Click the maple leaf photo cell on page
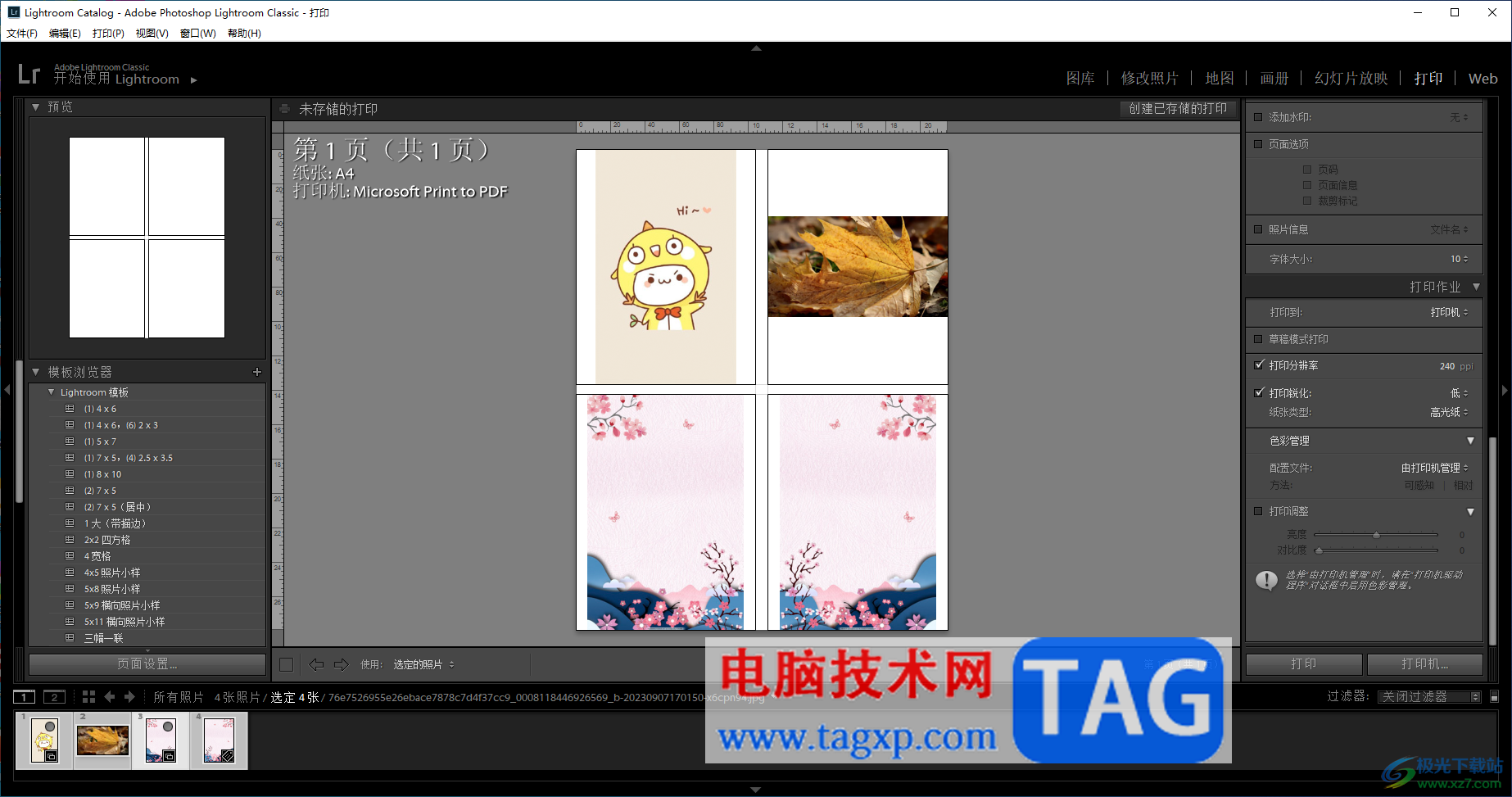The width and height of the screenshot is (1512, 797). pos(858,266)
